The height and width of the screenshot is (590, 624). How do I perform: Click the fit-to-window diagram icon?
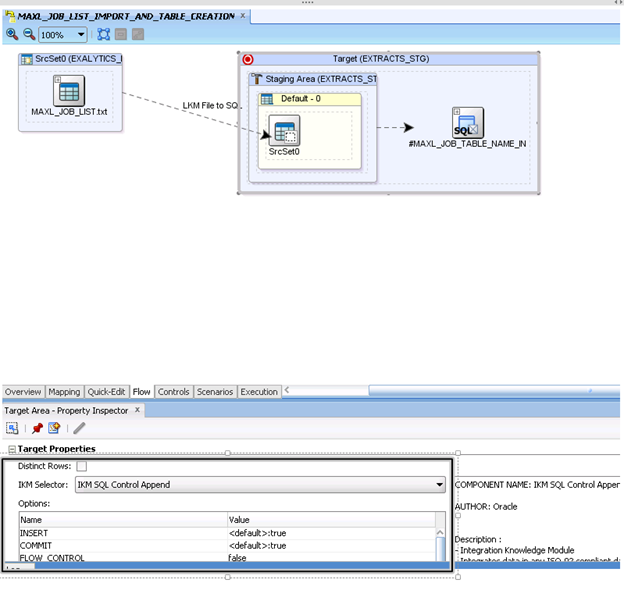click(x=103, y=34)
